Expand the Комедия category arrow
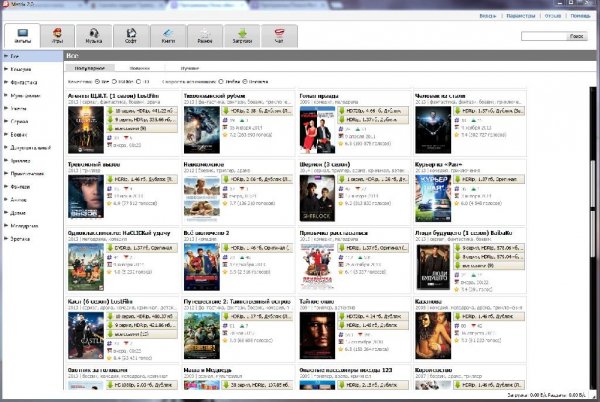The width and height of the screenshot is (600, 402). [x=6, y=69]
